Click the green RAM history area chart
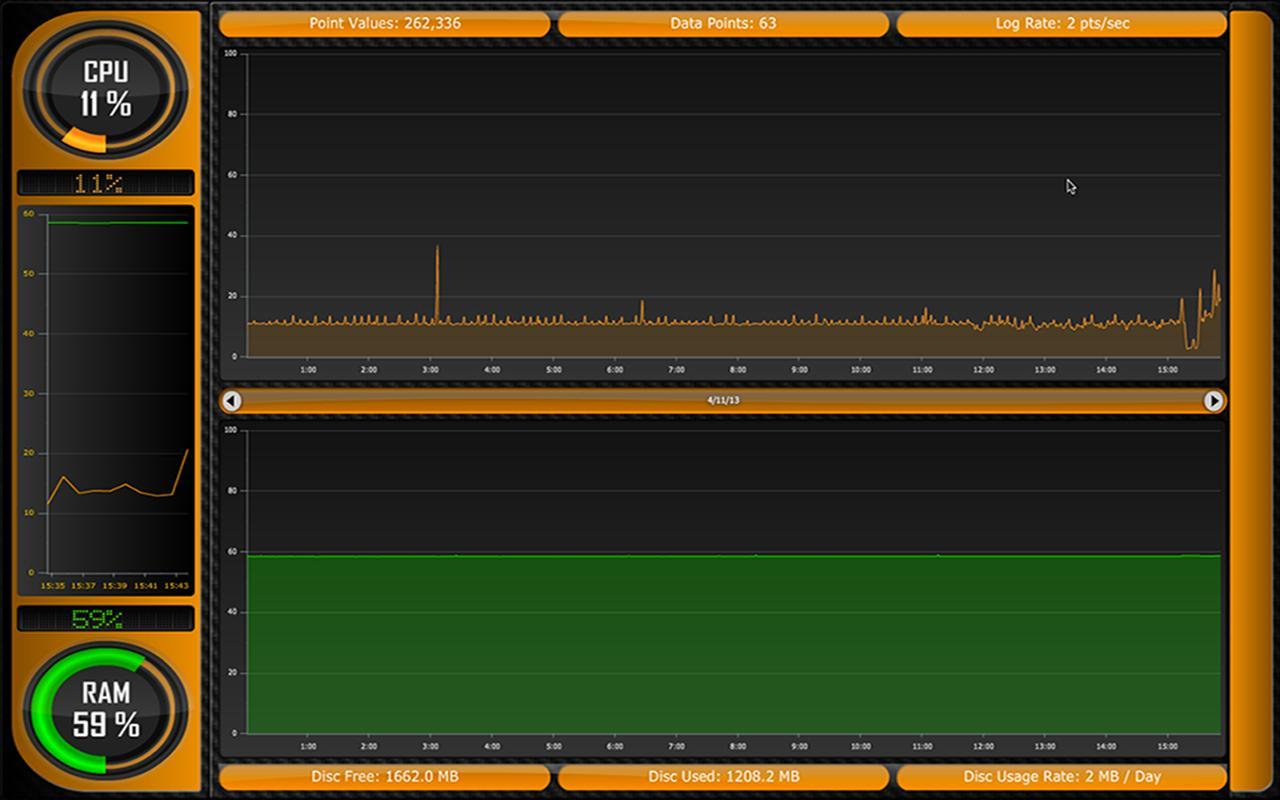The height and width of the screenshot is (800, 1280). [x=733, y=643]
